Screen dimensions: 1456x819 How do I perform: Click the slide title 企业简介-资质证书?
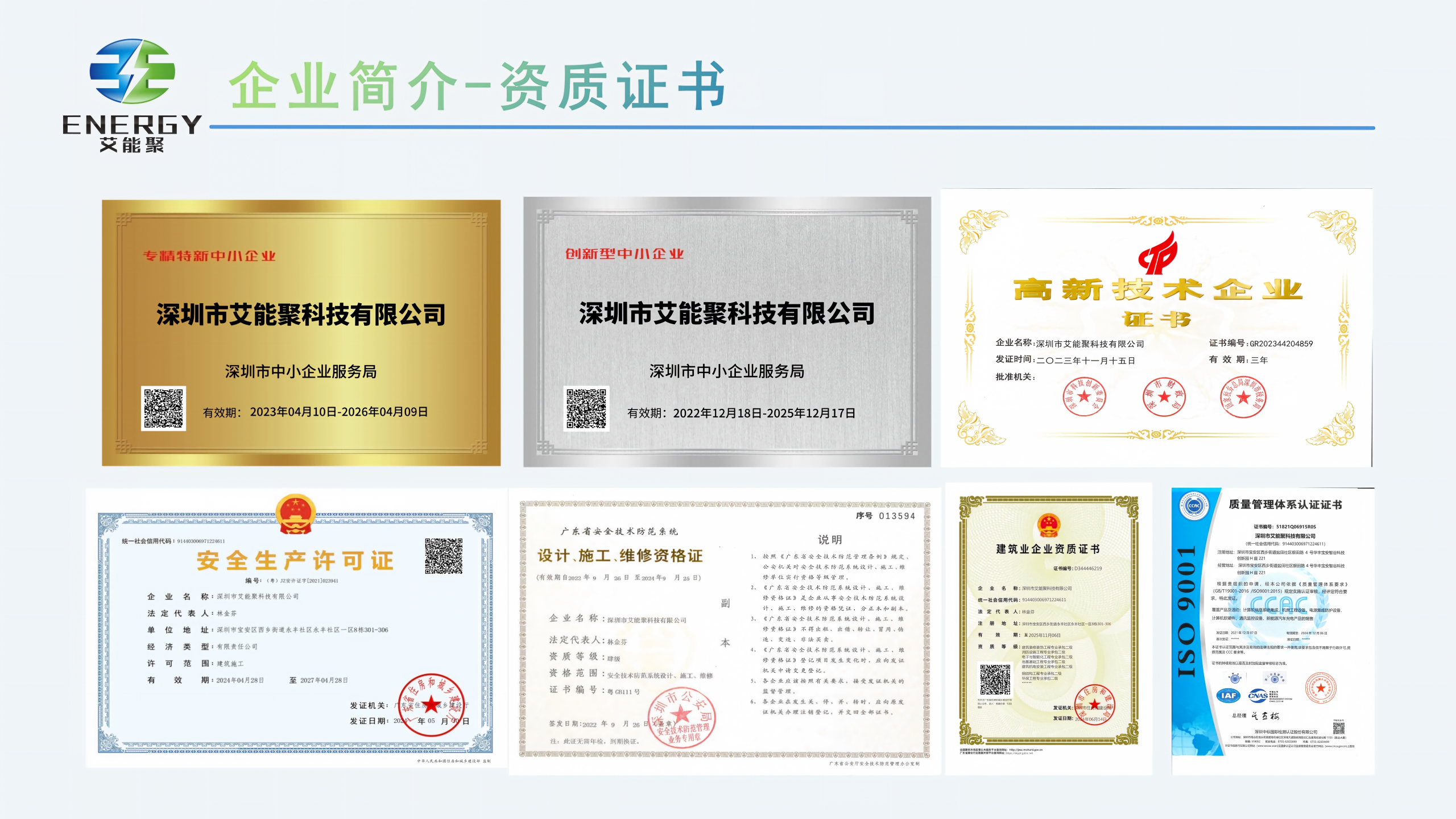tap(477, 85)
